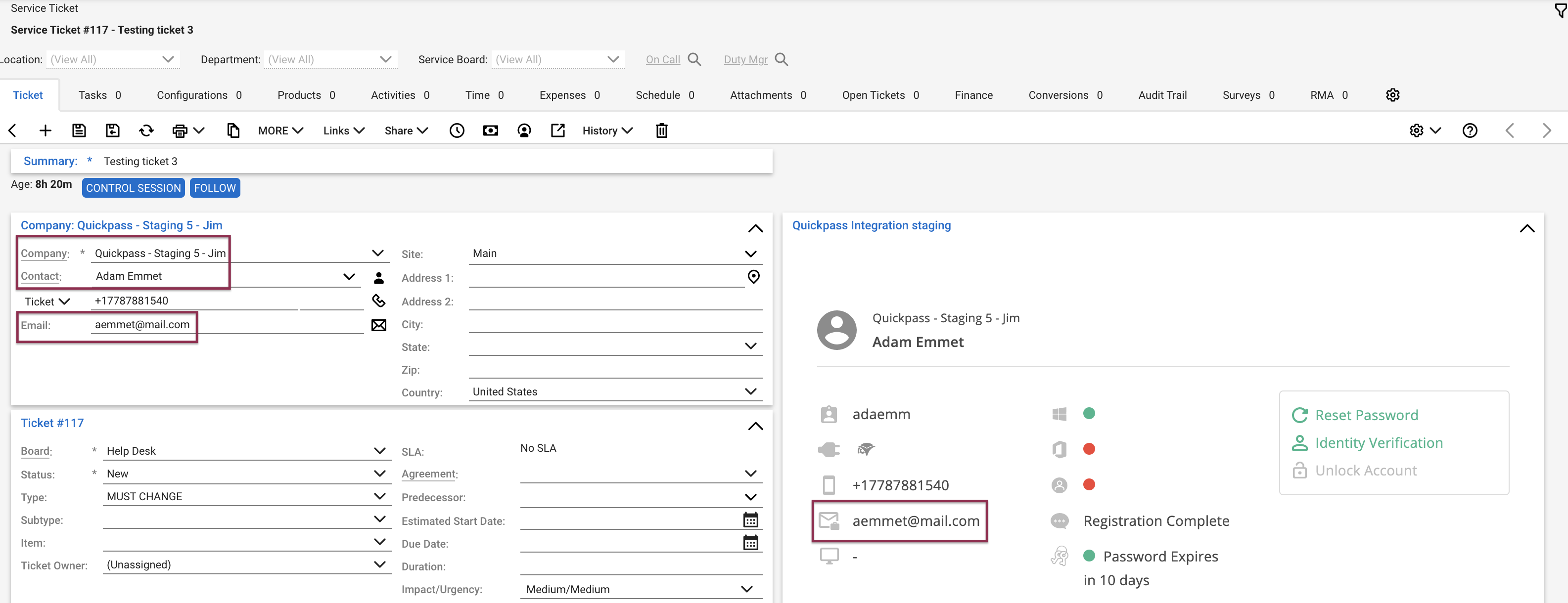The image size is (1568, 603).
Task: Toggle the red Office 365 status indicator
Action: point(1090,449)
